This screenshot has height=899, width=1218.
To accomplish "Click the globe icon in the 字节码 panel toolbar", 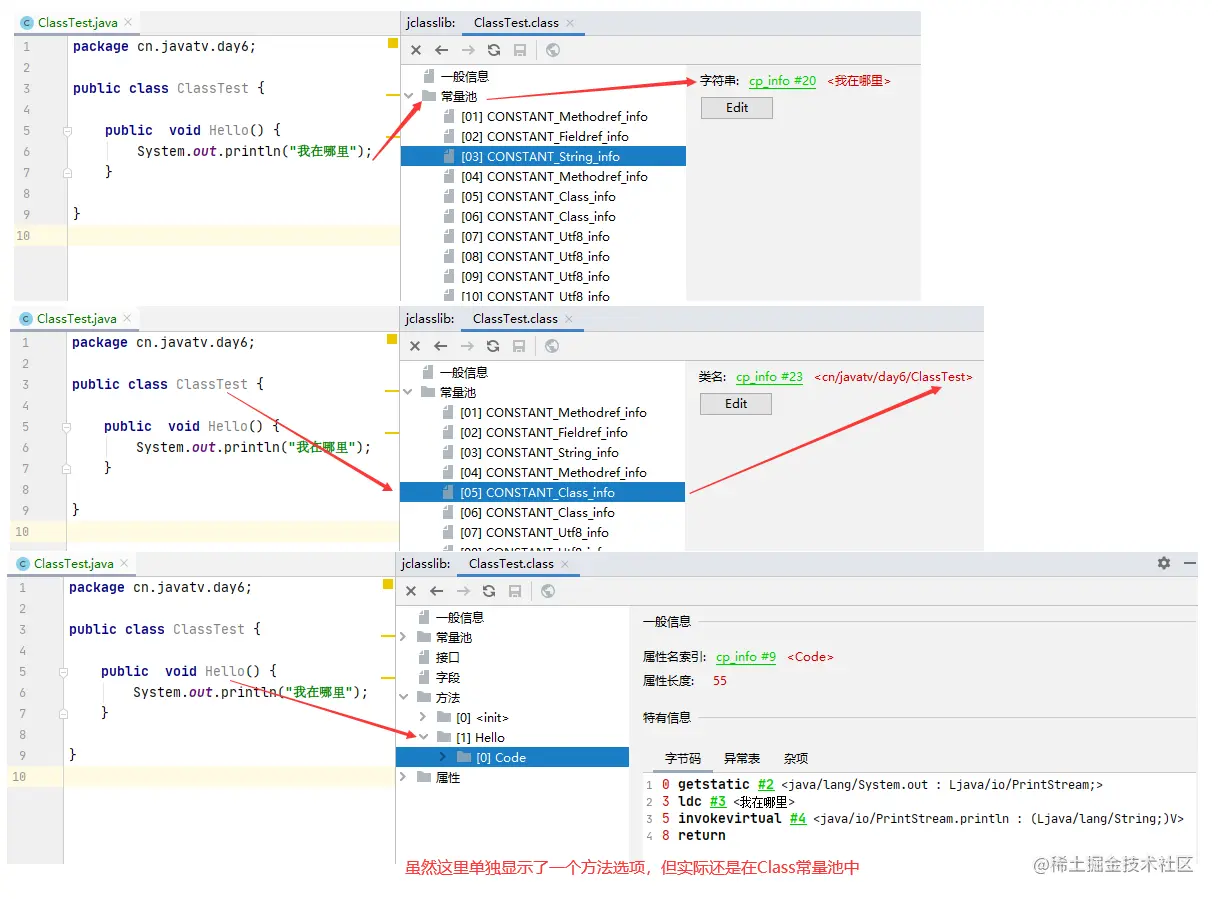I will pos(548,591).
